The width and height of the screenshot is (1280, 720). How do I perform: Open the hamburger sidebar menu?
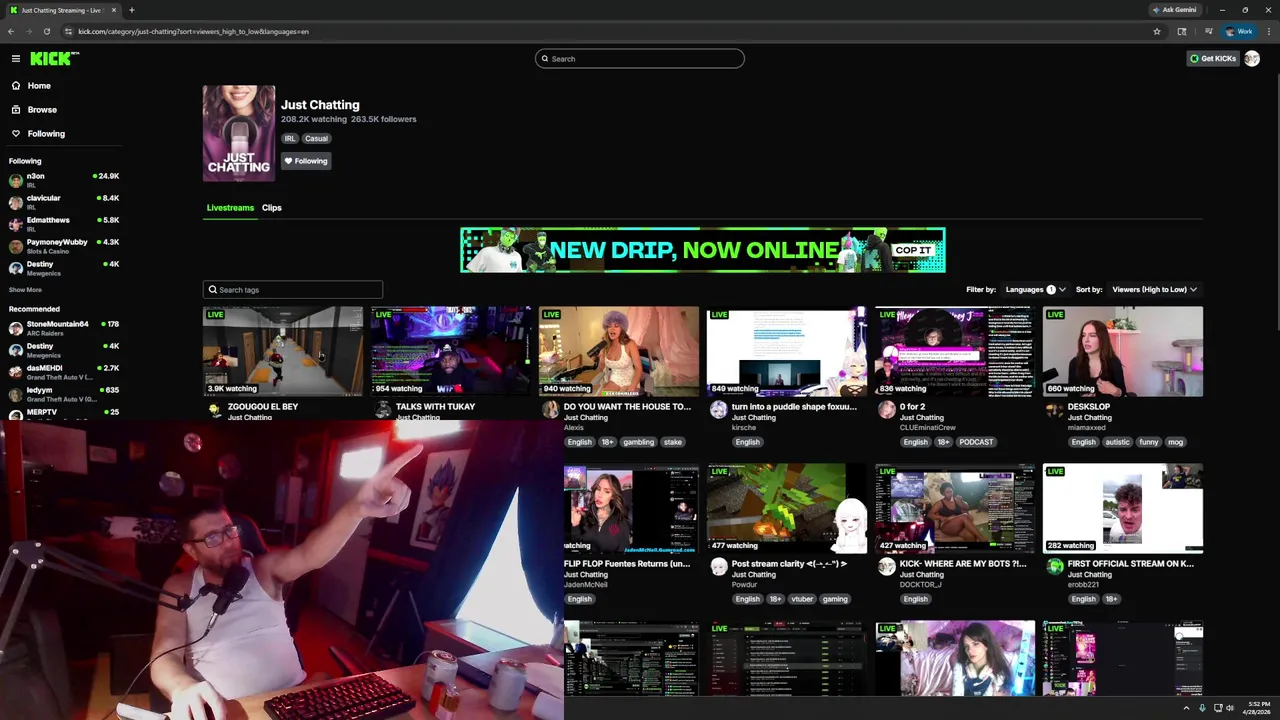16,59
